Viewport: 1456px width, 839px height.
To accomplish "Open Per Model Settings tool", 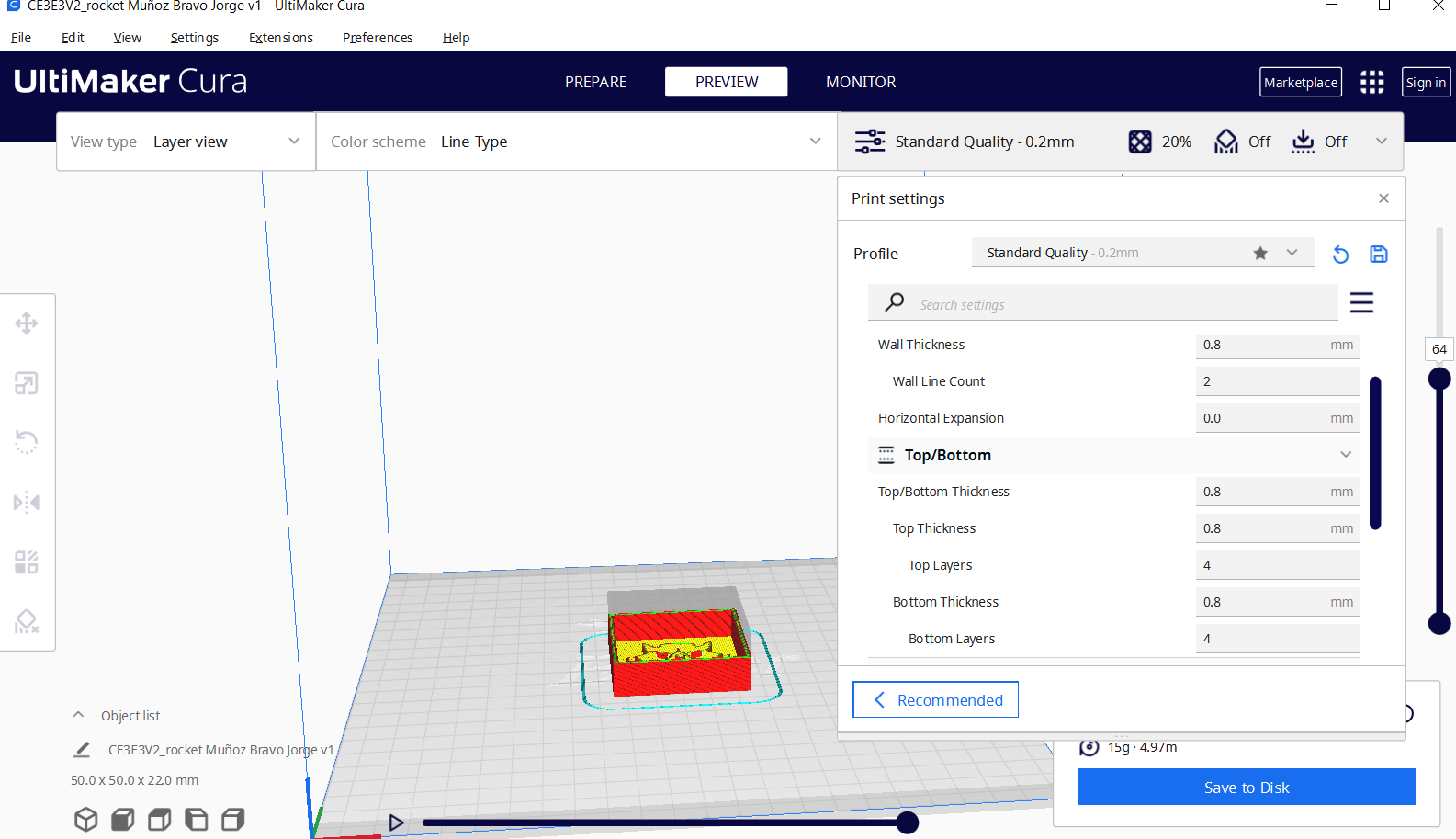I will pos(27,561).
